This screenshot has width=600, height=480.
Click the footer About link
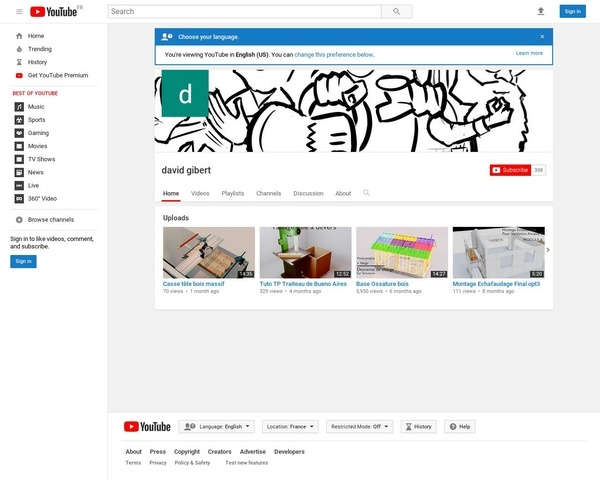click(134, 452)
